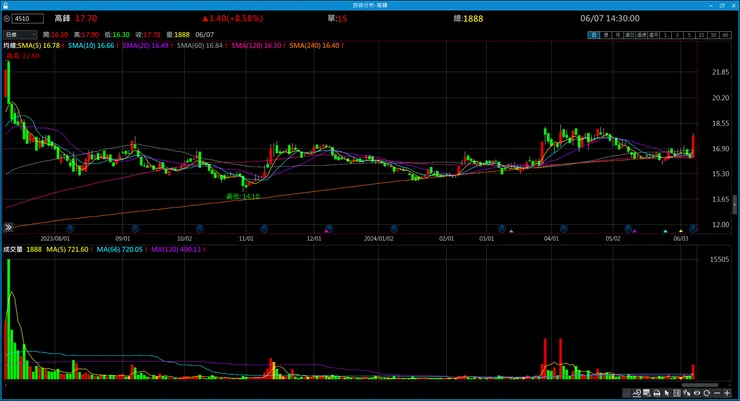Select the 還日 adjusted daily button
740x401 pixels.
coord(630,35)
